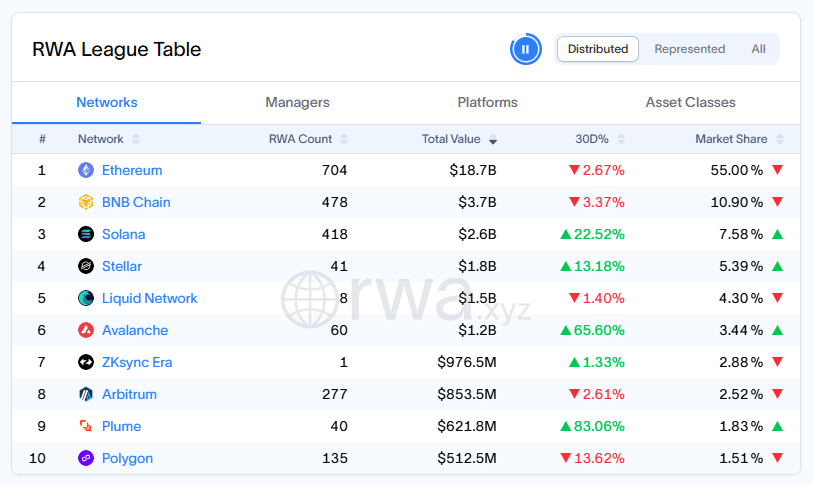The width and height of the screenshot is (813, 485).
Task: Sort by the Total Value column arrow
Action: pyautogui.click(x=493, y=139)
